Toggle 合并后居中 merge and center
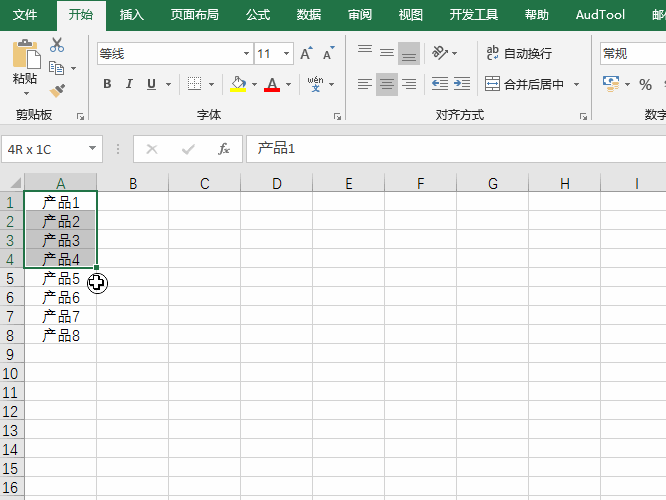666x500 pixels. tap(525, 84)
